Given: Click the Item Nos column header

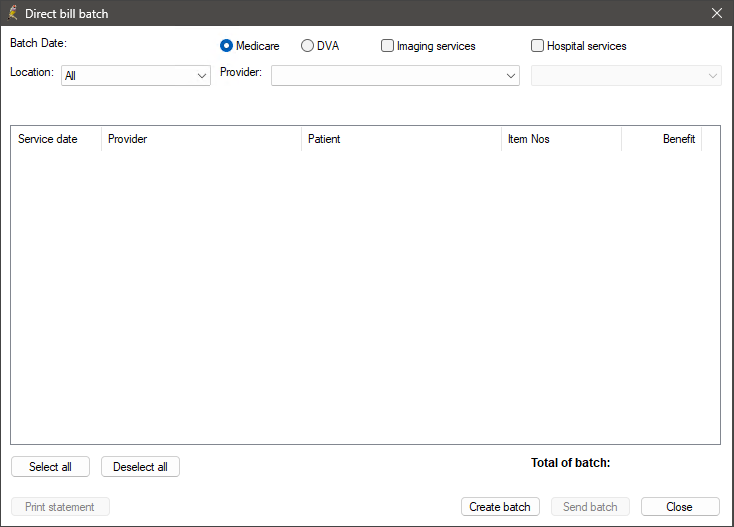Looking at the screenshot, I should [561, 139].
